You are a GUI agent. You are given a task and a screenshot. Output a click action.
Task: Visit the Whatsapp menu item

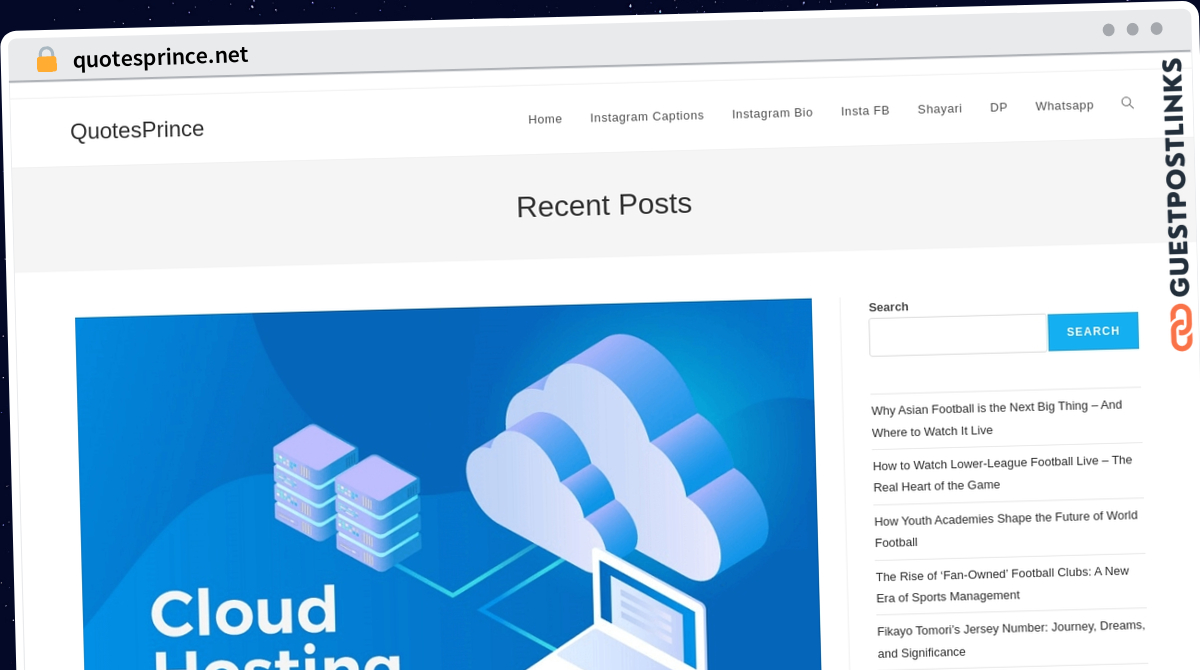[1064, 105]
